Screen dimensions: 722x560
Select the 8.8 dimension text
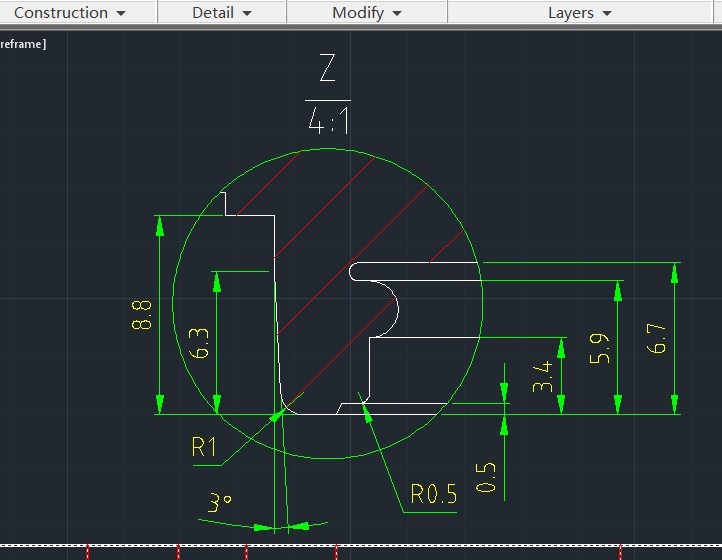(141, 315)
